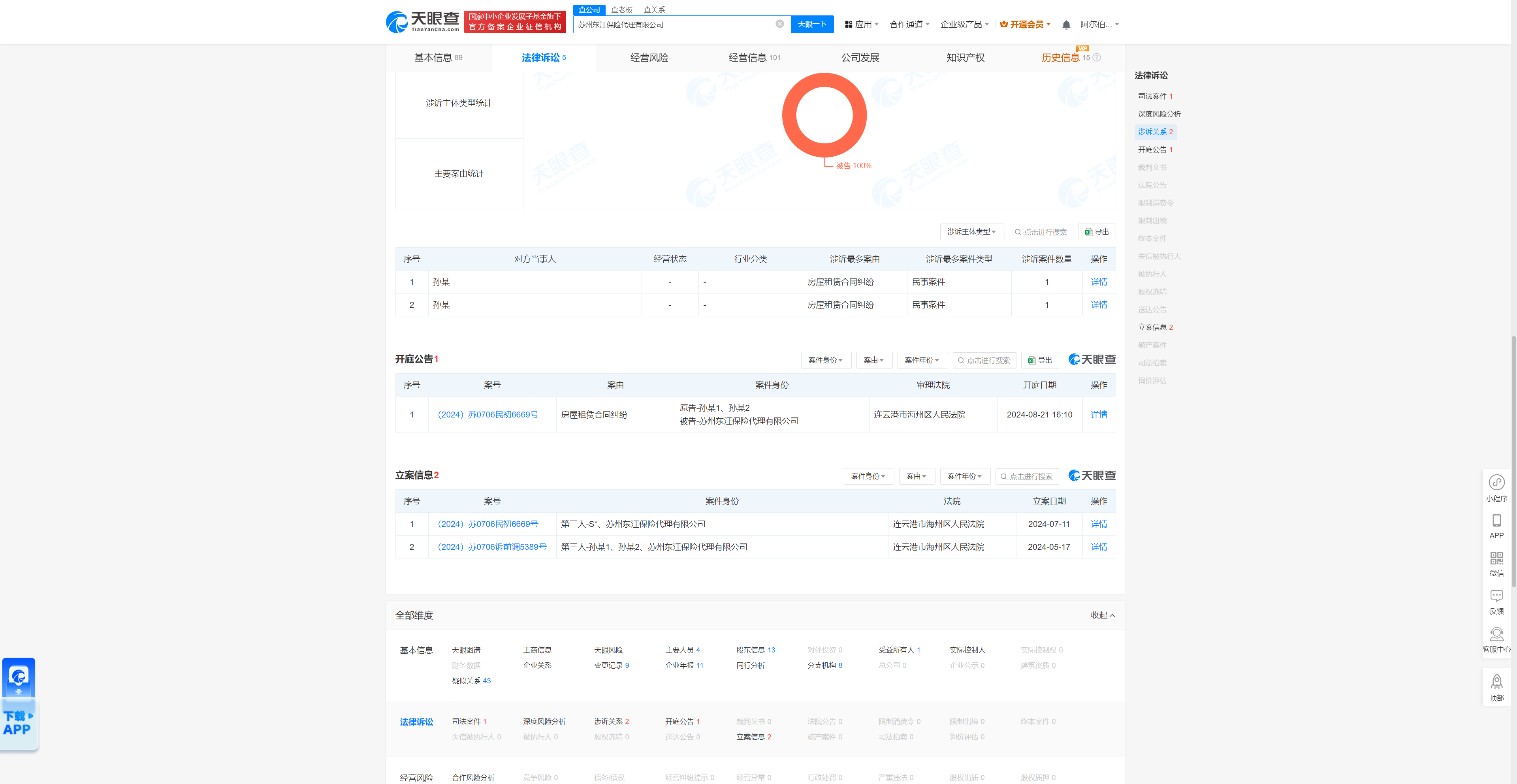Select the 查老板 search mode tab

[621, 9]
